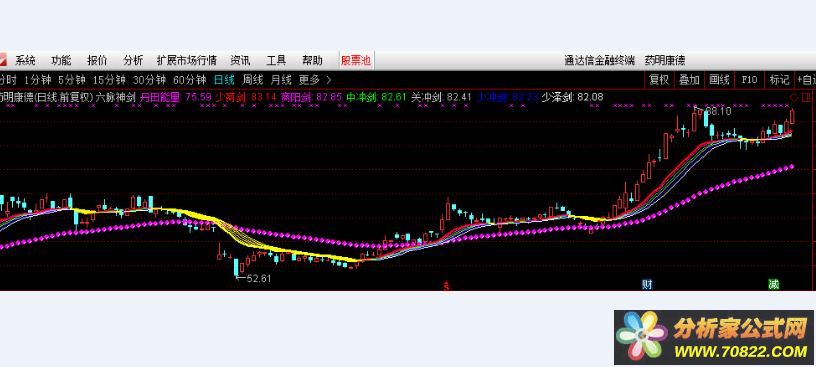Open the 工具 menu

(276, 60)
